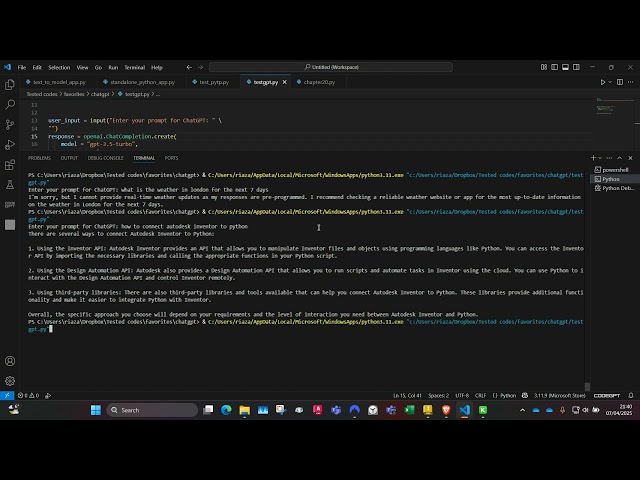Expand the run options dropdown arrow

[610, 82]
